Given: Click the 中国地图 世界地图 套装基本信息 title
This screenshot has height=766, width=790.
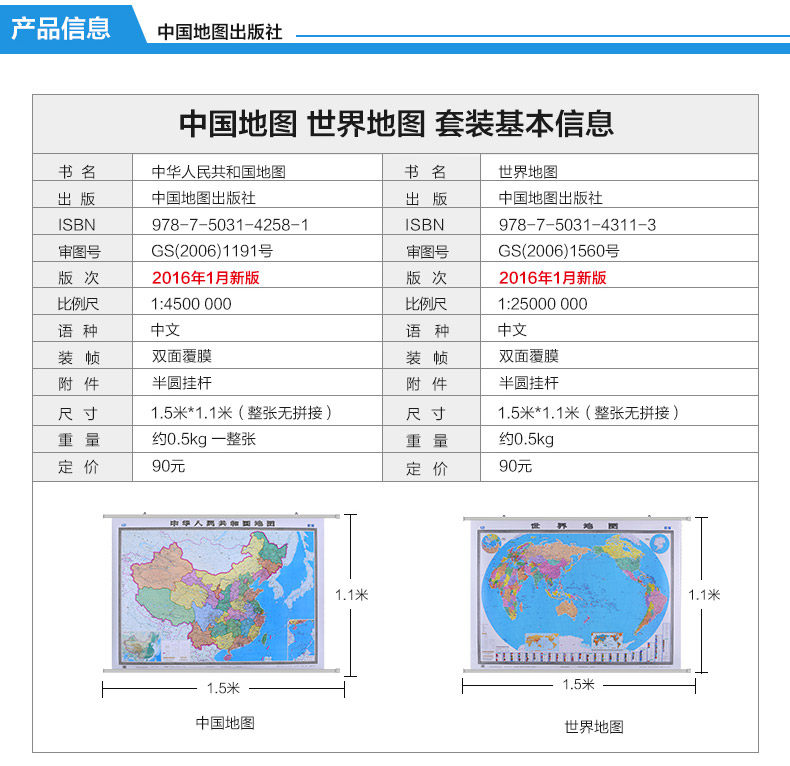Looking at the screenshot, I should (x=396, y=123).
